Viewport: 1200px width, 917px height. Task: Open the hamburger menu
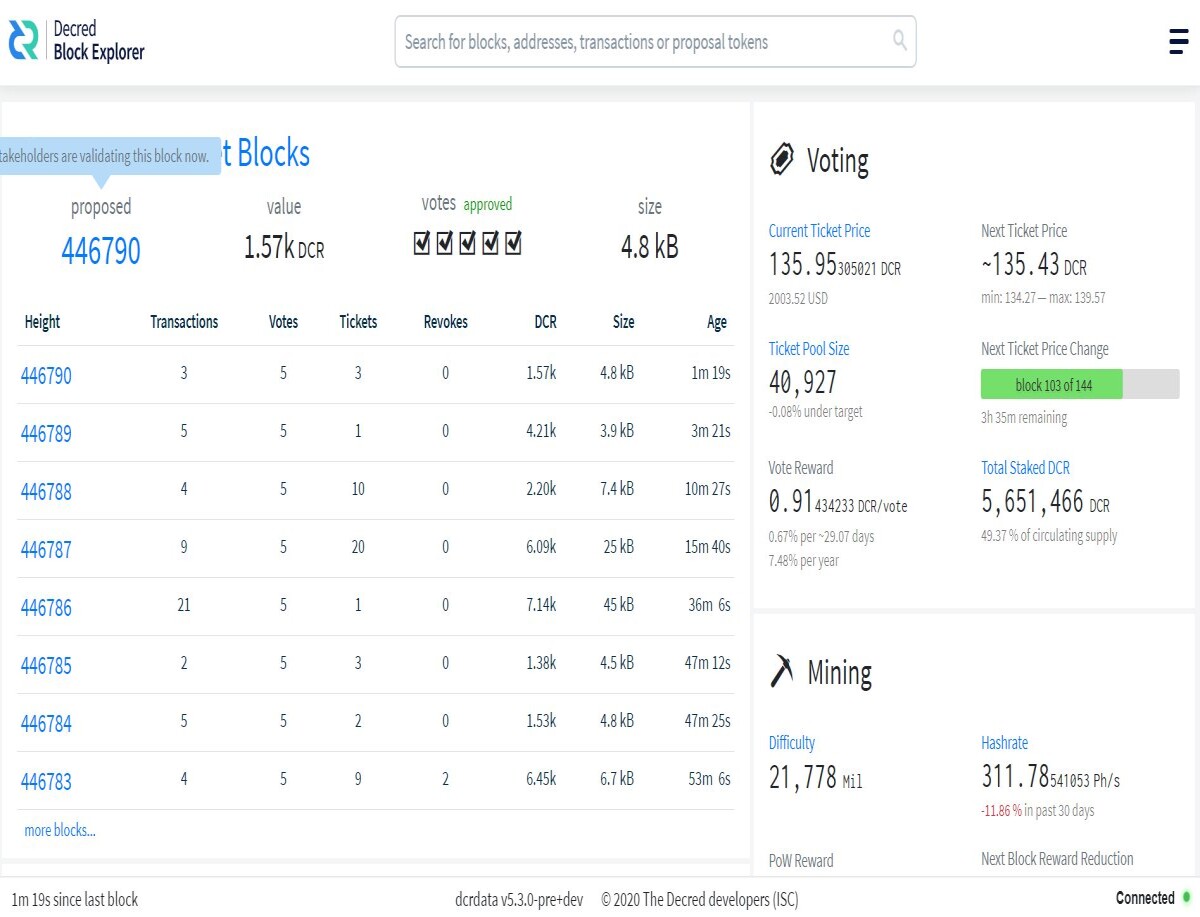click(x=1178, y=41)
